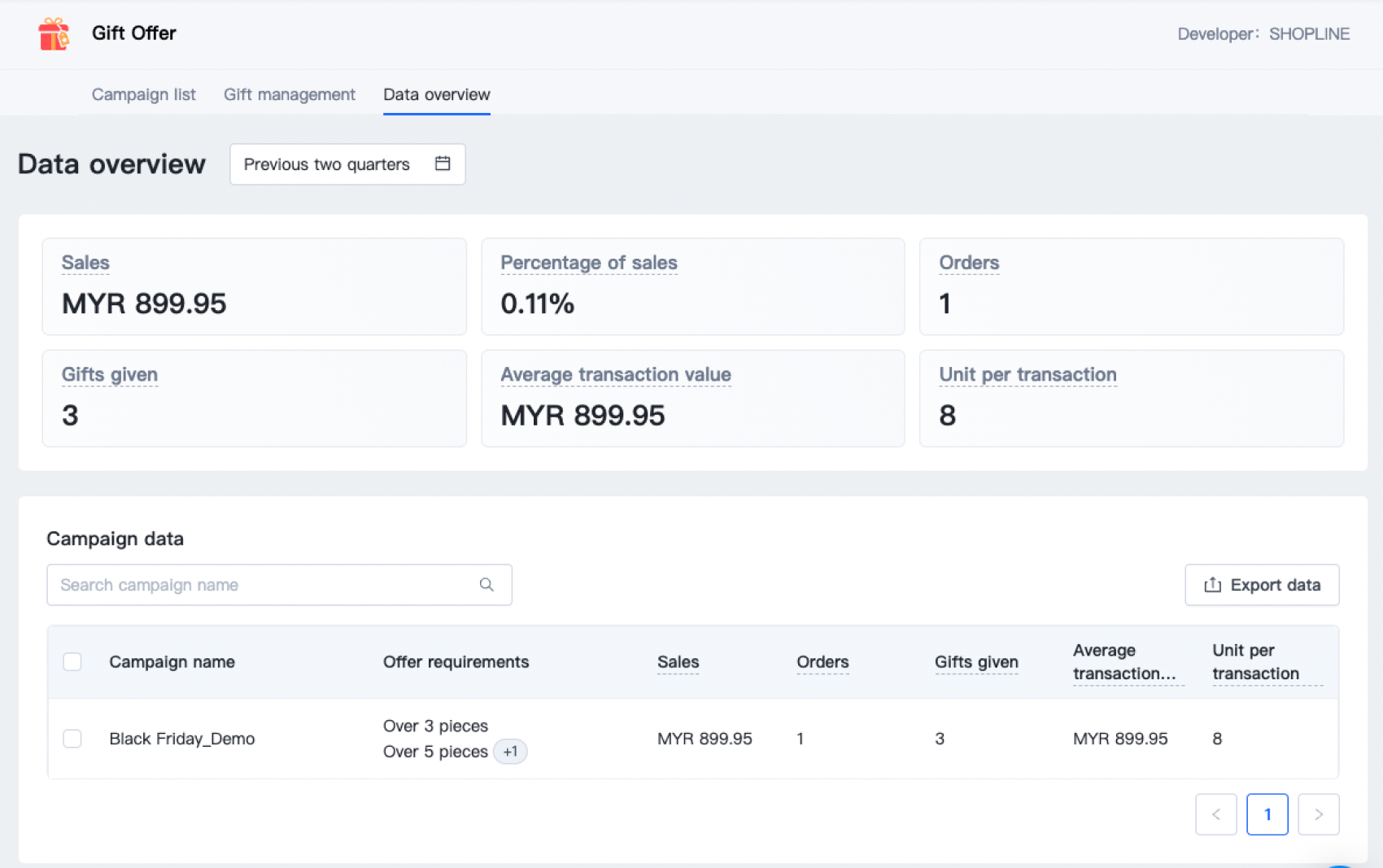Check the Black Friday_Demo row checkbox

click(72, 739)
